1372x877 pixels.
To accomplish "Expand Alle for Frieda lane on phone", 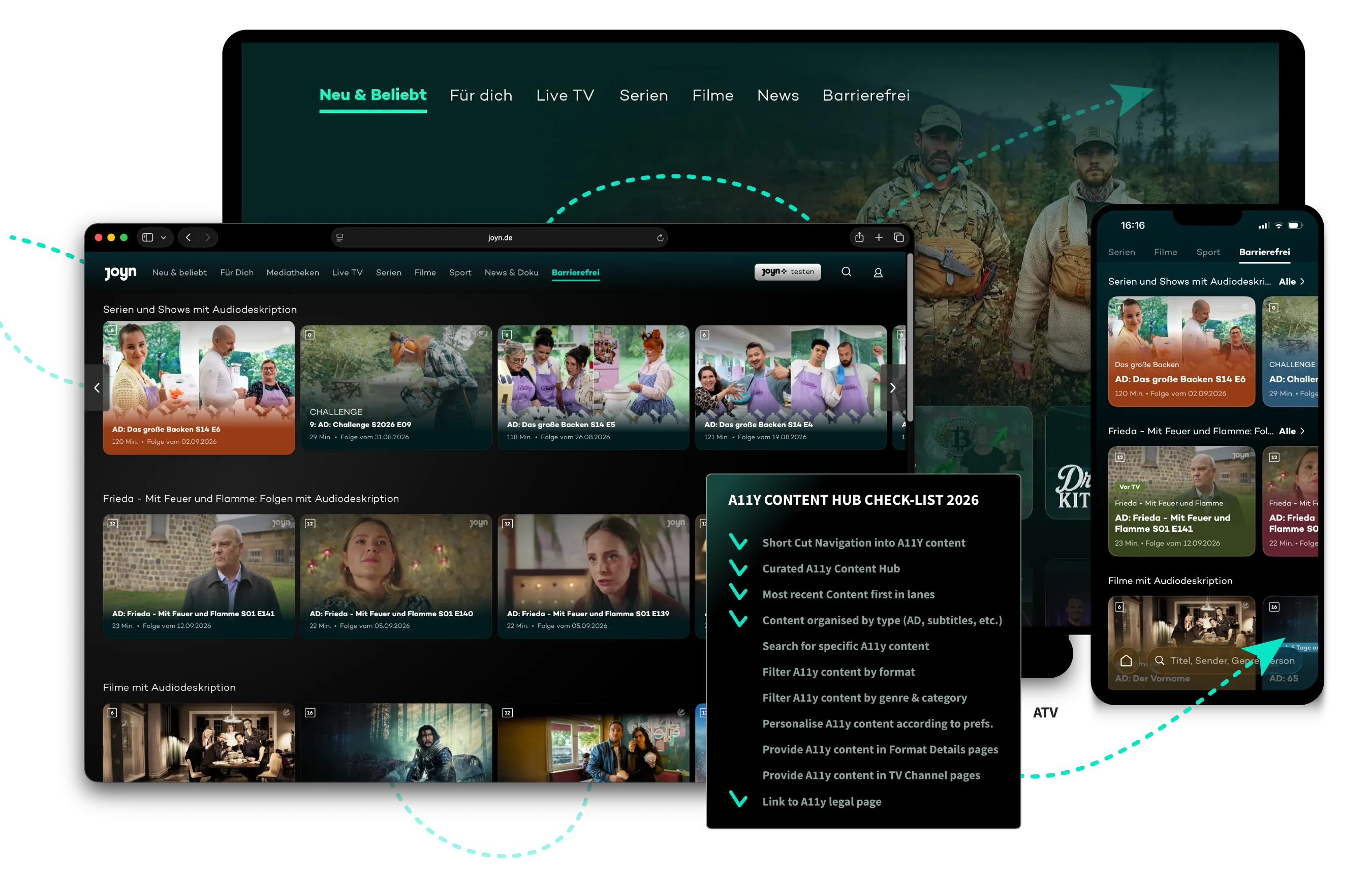I will 1291,431.
